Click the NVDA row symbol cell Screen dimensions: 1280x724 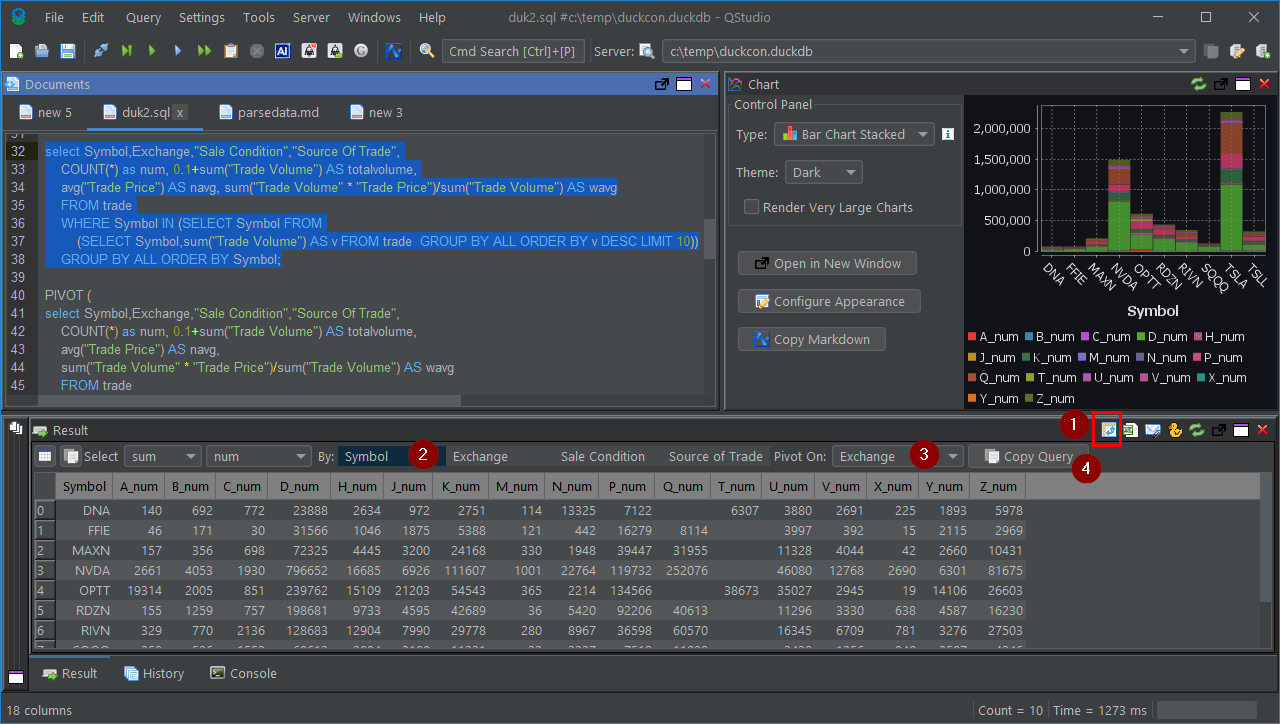click(84, 570)
